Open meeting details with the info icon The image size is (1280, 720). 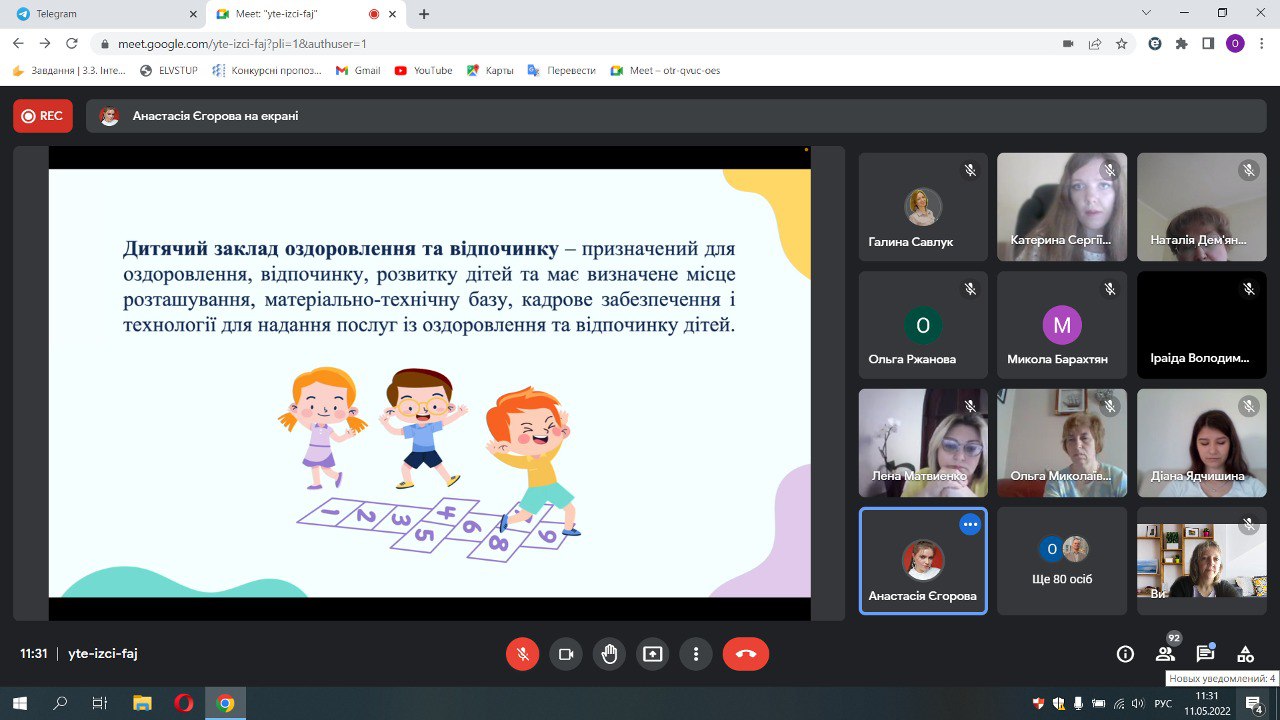tap(1125, 654)
